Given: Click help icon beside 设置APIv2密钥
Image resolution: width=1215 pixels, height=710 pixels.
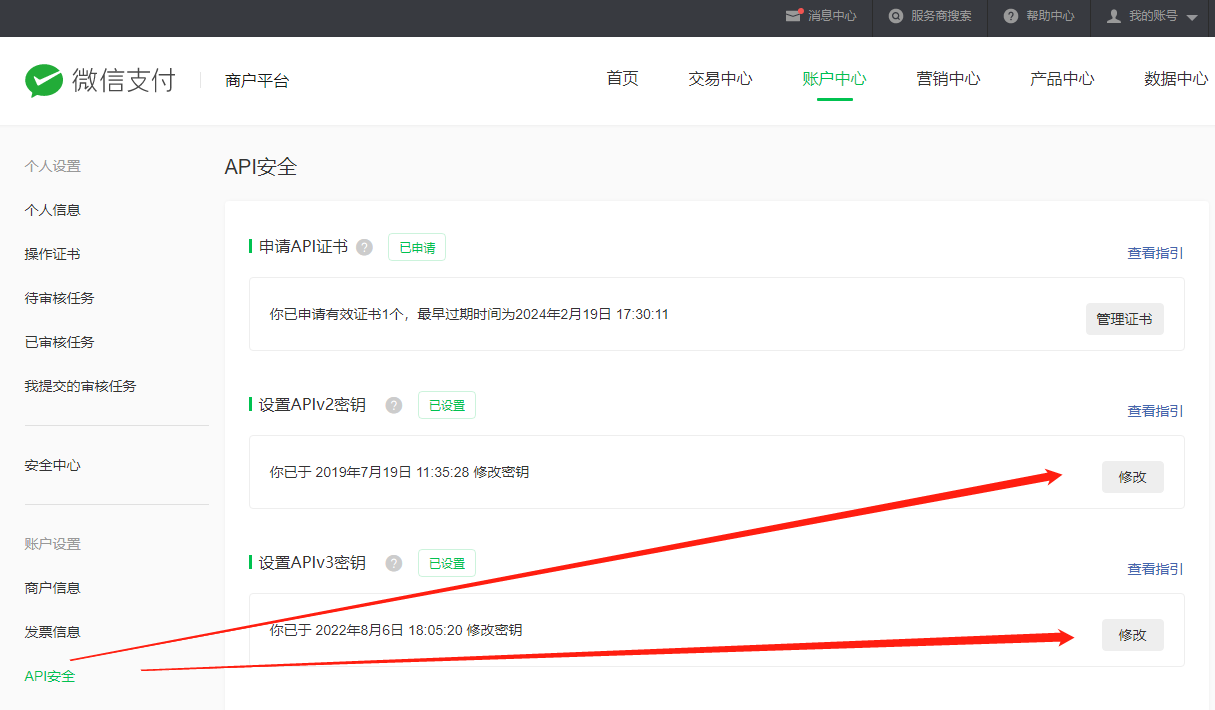Looking at the screenshot, I should click(394, 405).
